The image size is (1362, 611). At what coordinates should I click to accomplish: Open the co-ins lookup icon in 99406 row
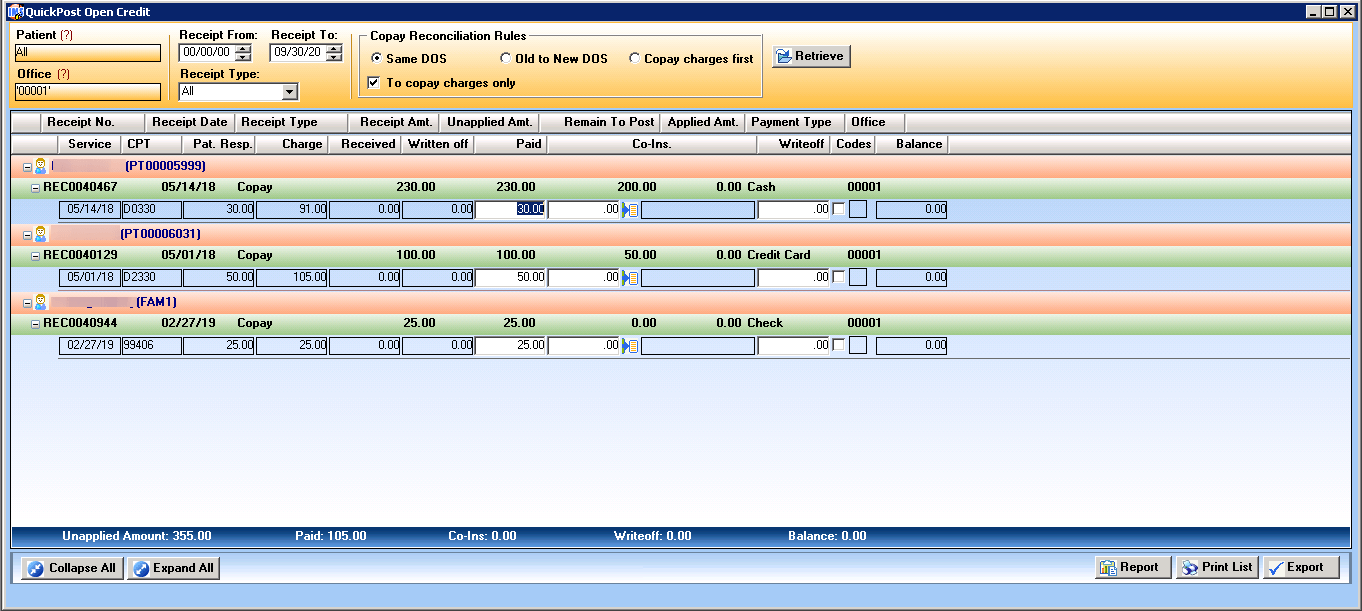[x=630, y=346]
